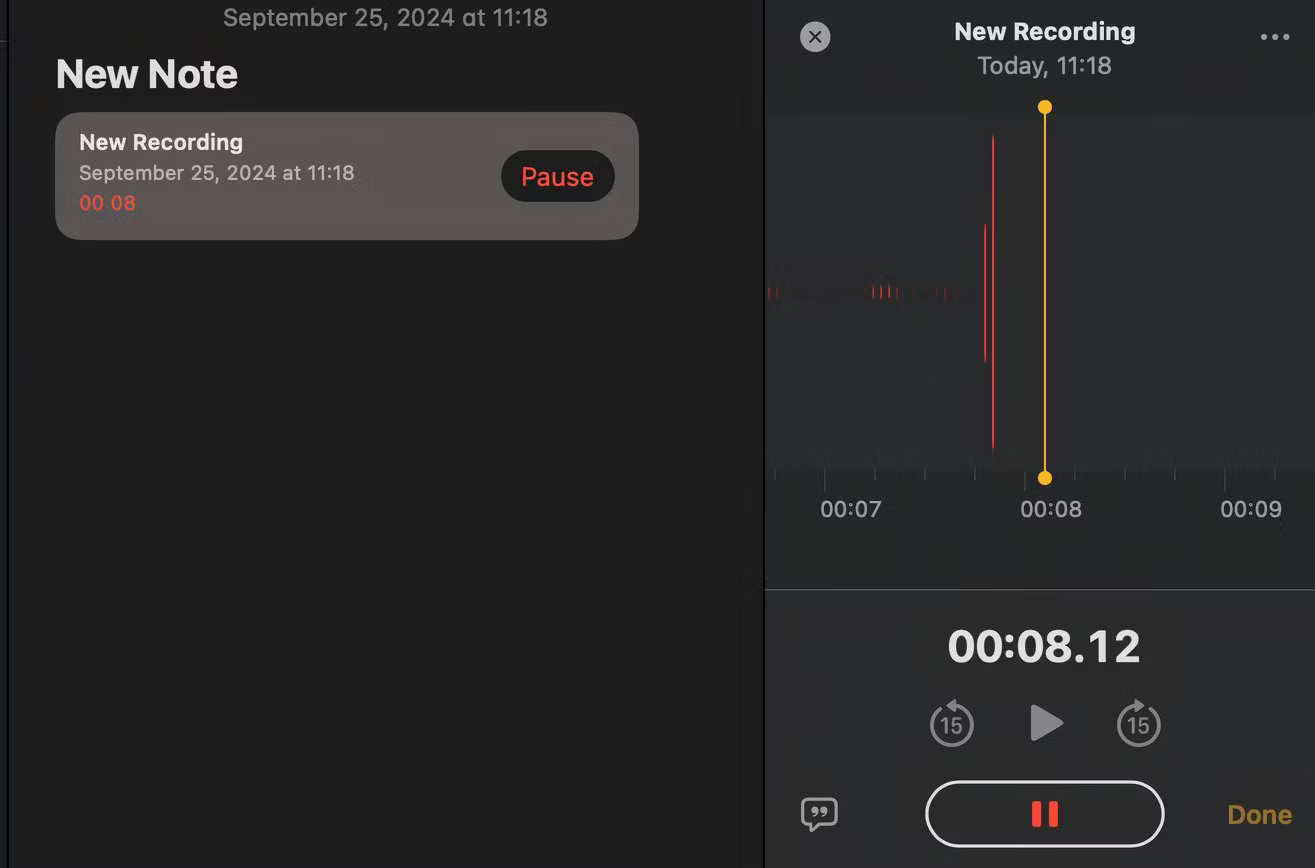Click the 00:07 mark on the timeline
The width and height of the screenshot is (1315, 868).
click(x=850, y=509)
